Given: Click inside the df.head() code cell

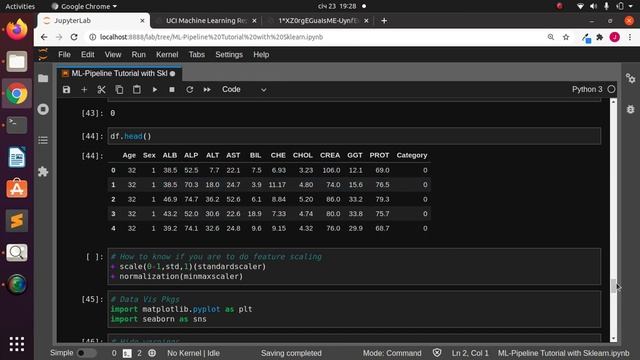Looking at the screenshot, I should click(x=354, y=136).
